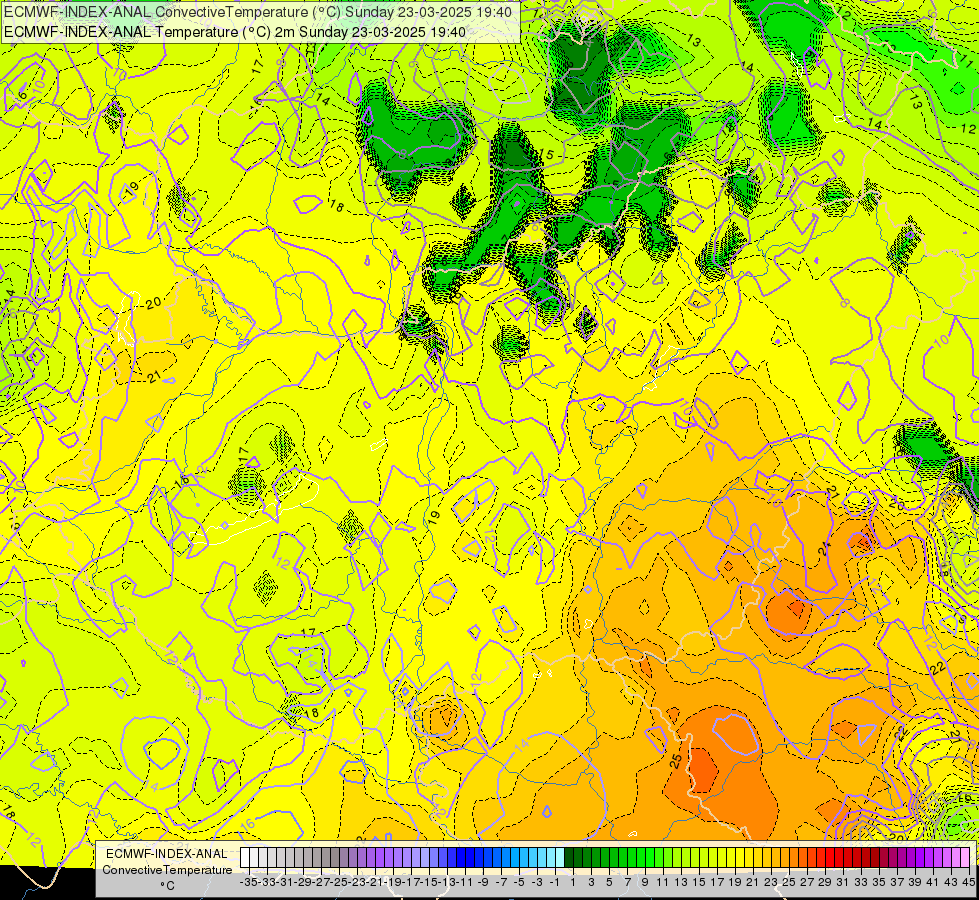Select the pink swatch at the legend's right end

coord(966,858)
